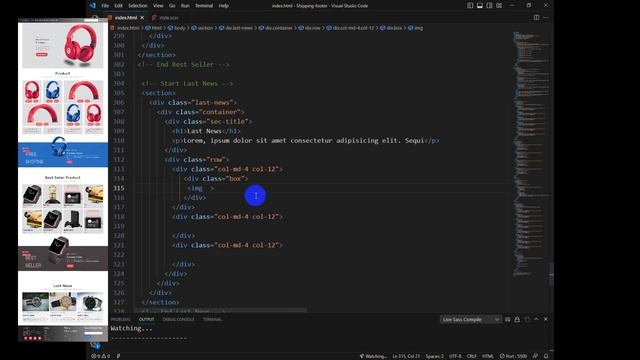The width and height of the screenshot is (640, 360).
Task: Select div.last-news in the breadcrumb
Action: pos(239,28)
